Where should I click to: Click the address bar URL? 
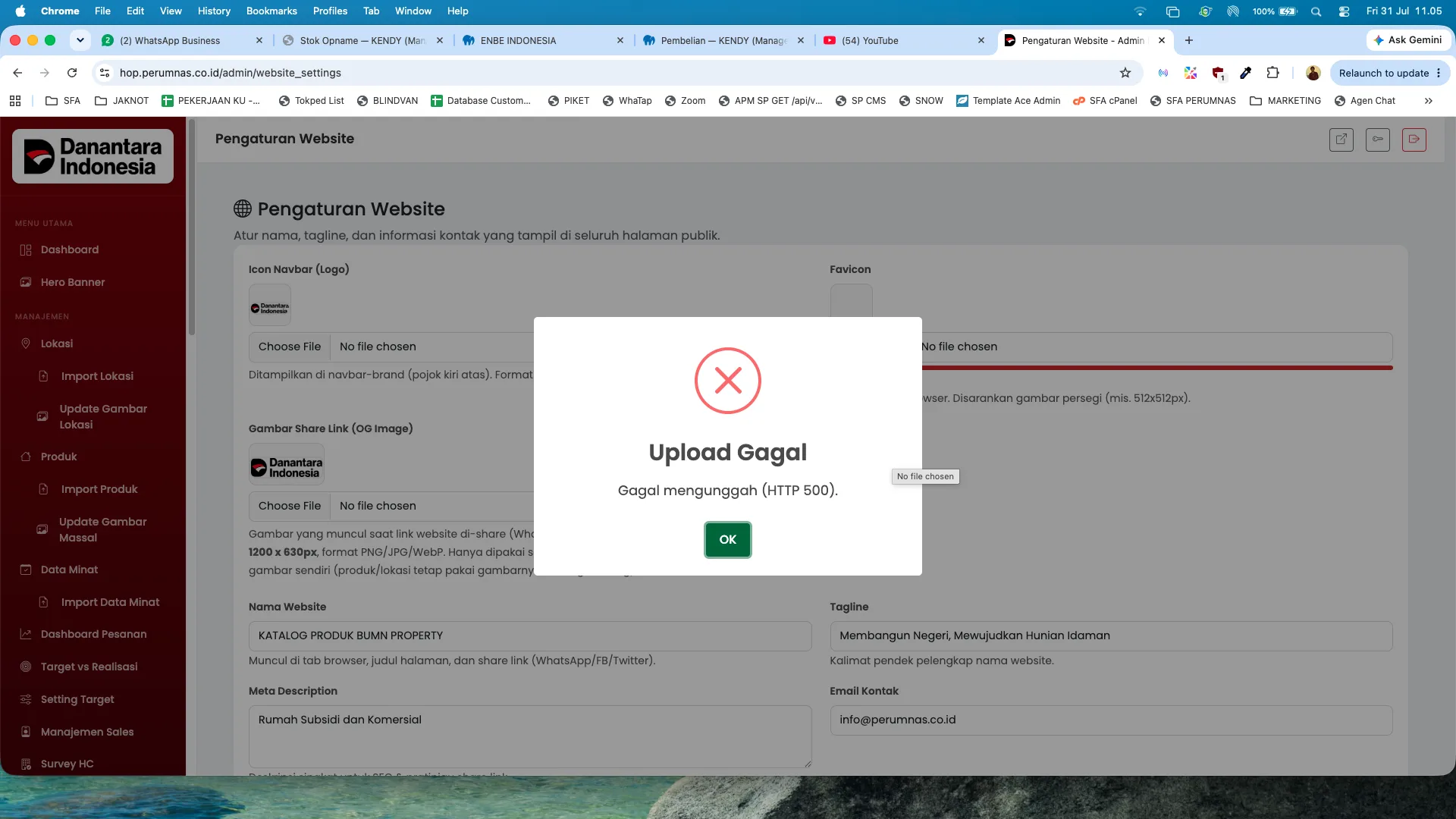[231, 73]
